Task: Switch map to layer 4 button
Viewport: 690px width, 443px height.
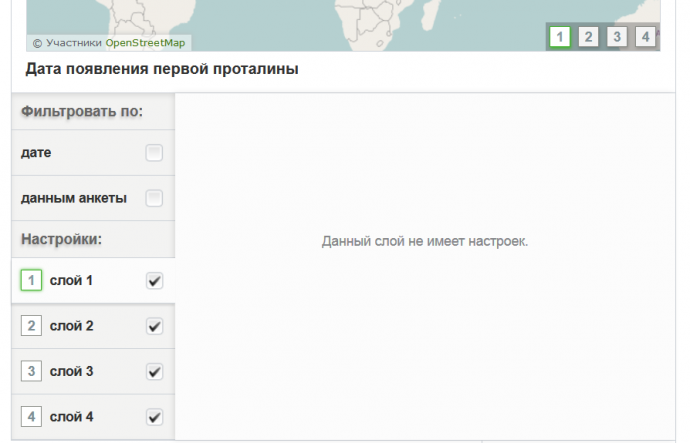Action: point(646,37)
